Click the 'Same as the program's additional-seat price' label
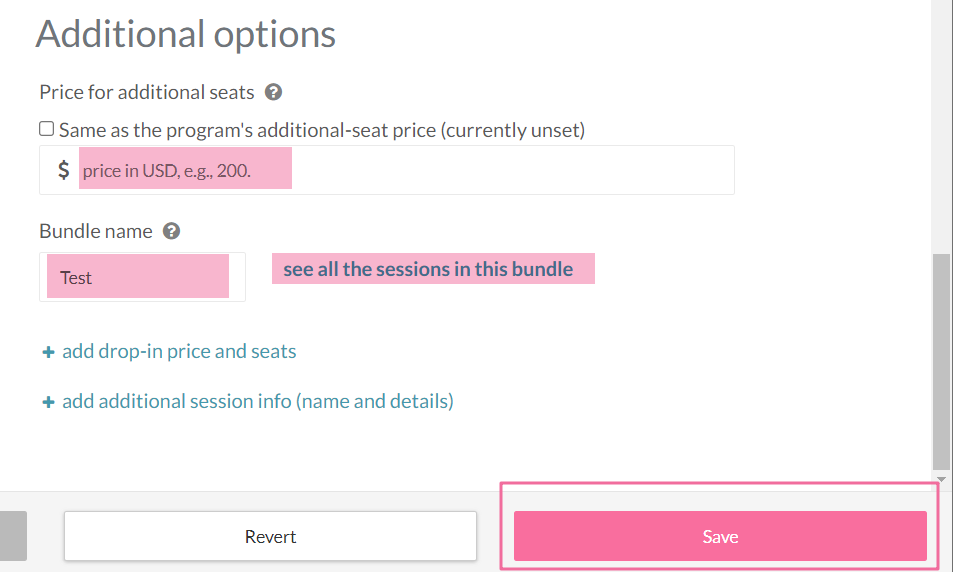953x572 pixels. [322, 130]
